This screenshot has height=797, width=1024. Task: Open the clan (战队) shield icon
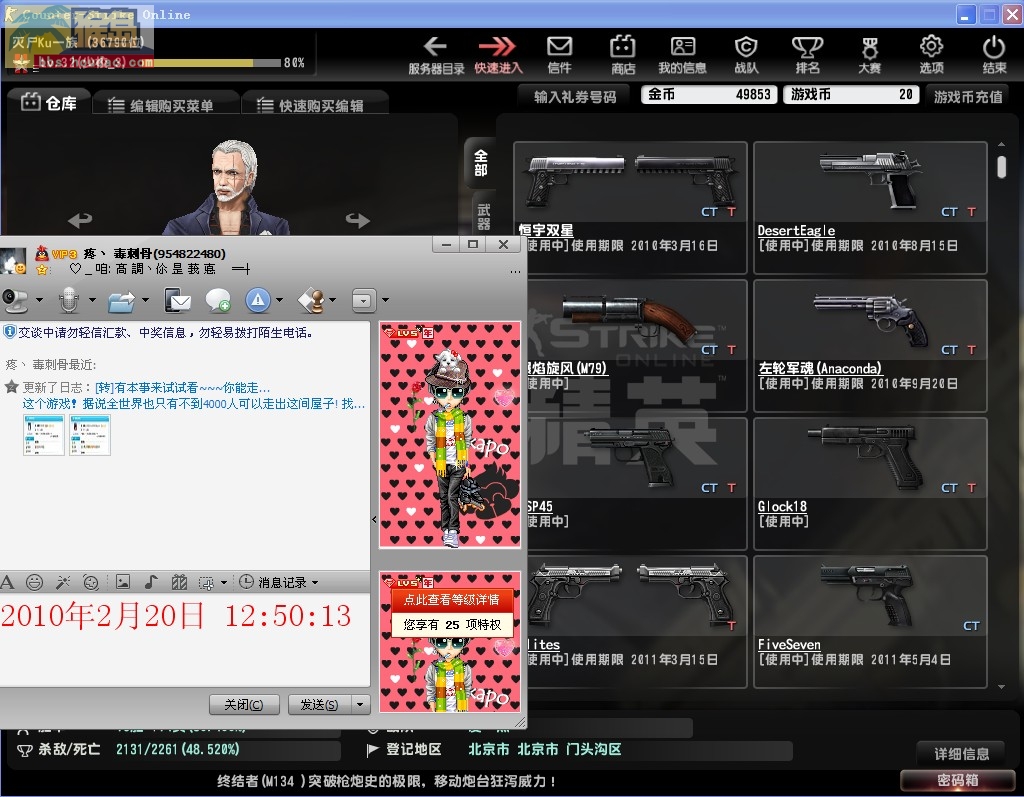[746, 46]
